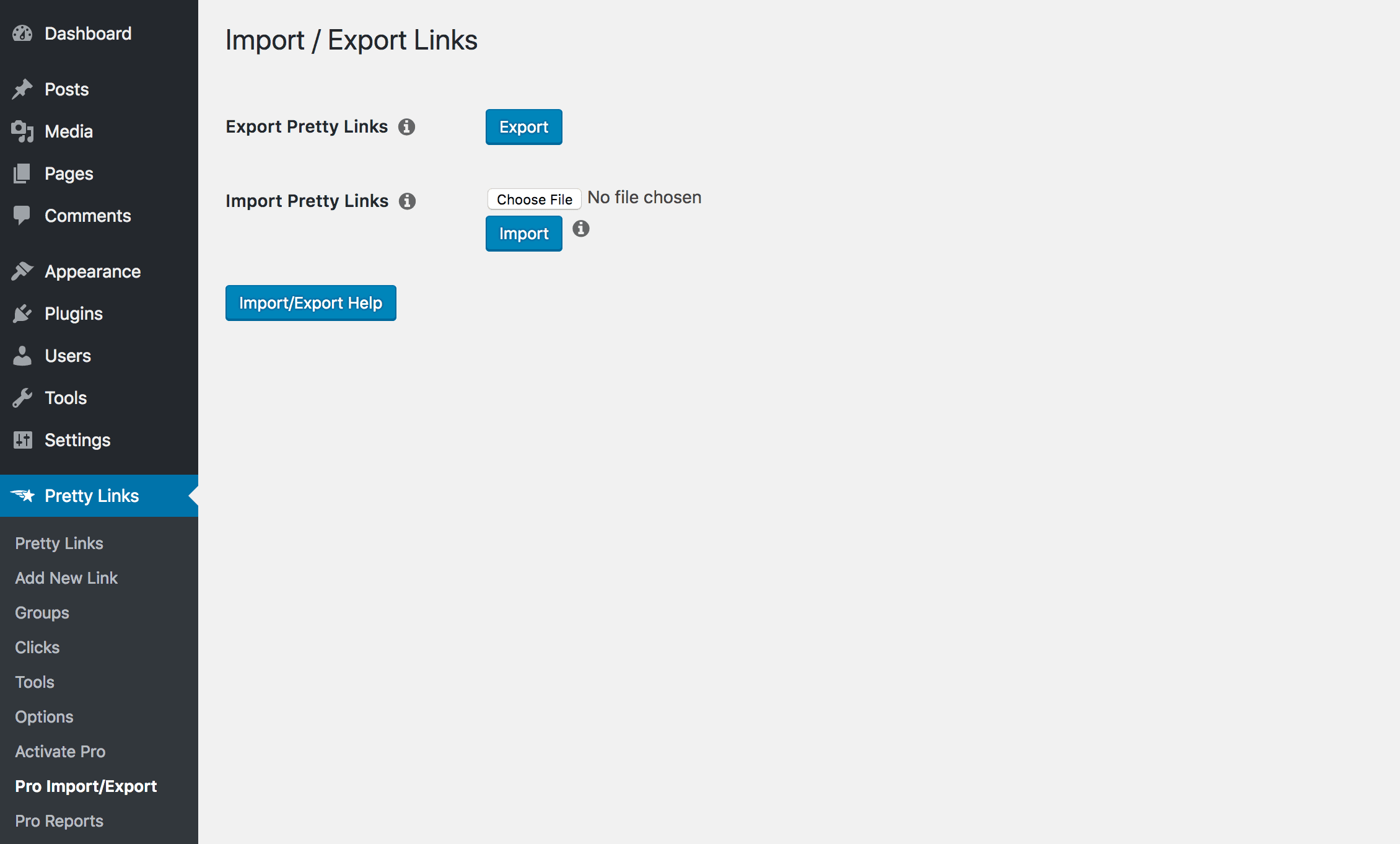Click the Activate Pro menu item
Viewport: 1400px width, 844px height.
pos(59,750)
